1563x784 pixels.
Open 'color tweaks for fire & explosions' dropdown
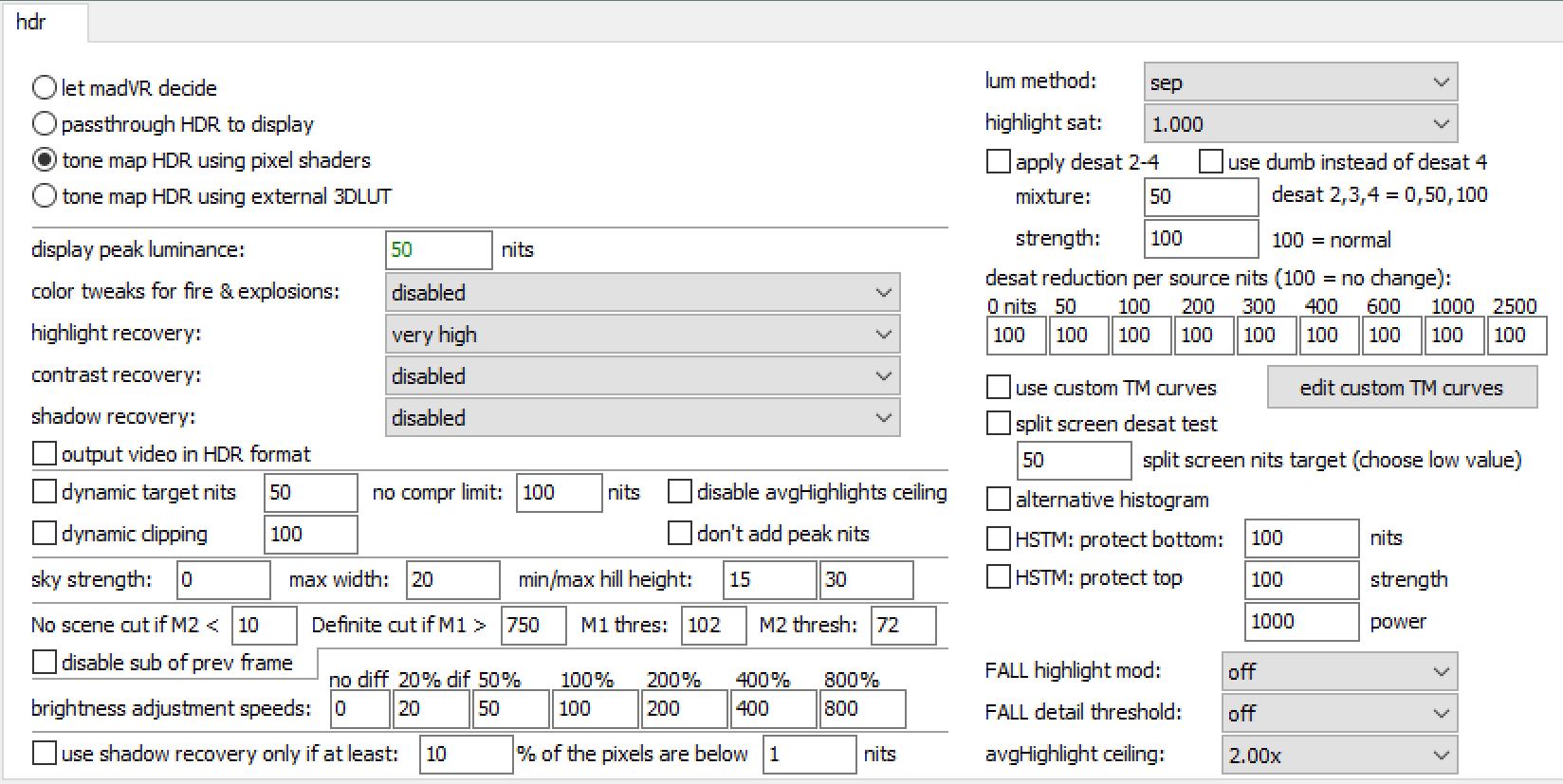(642, 293)
